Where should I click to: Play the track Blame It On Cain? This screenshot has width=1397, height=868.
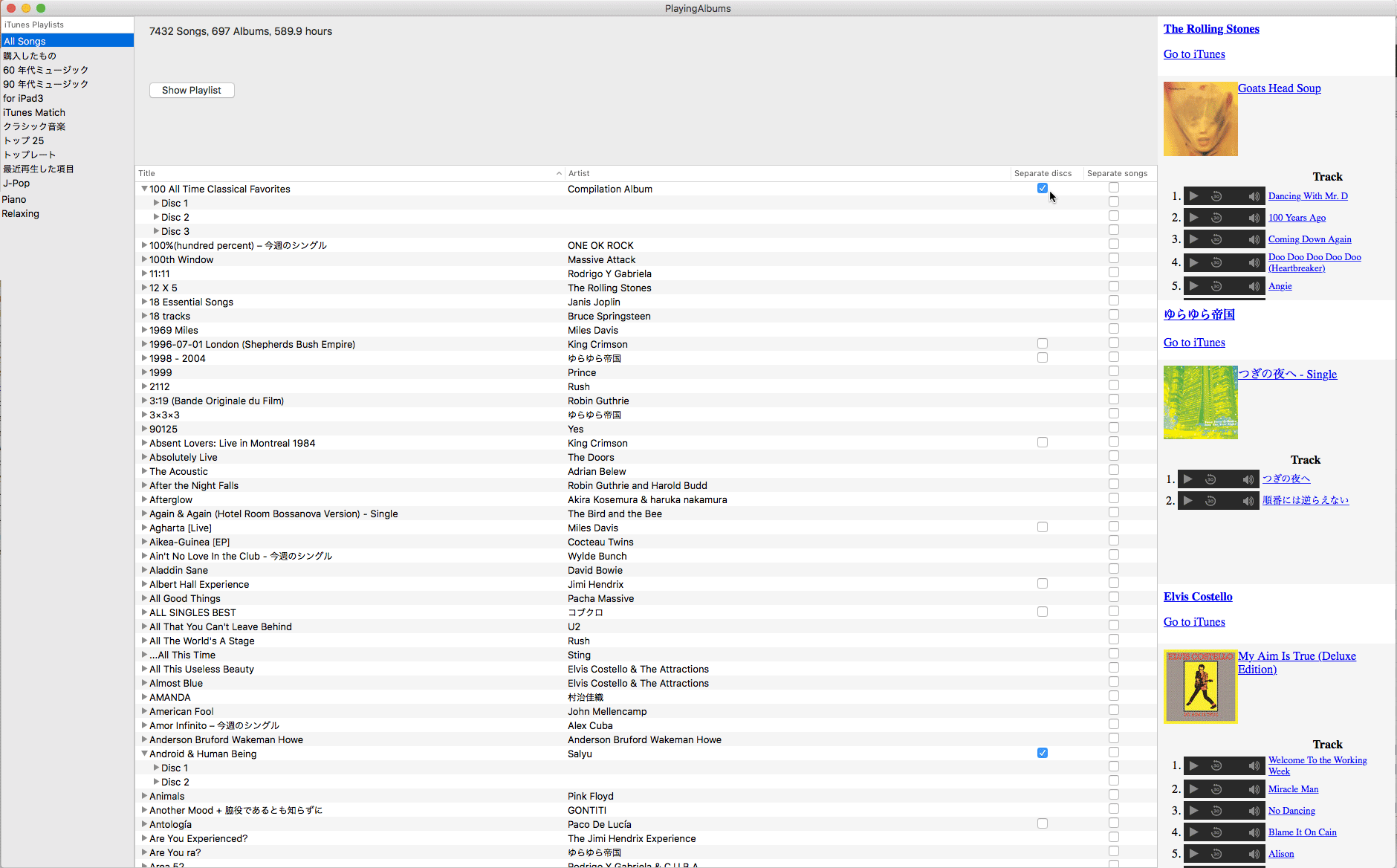tap(1193, 832)
